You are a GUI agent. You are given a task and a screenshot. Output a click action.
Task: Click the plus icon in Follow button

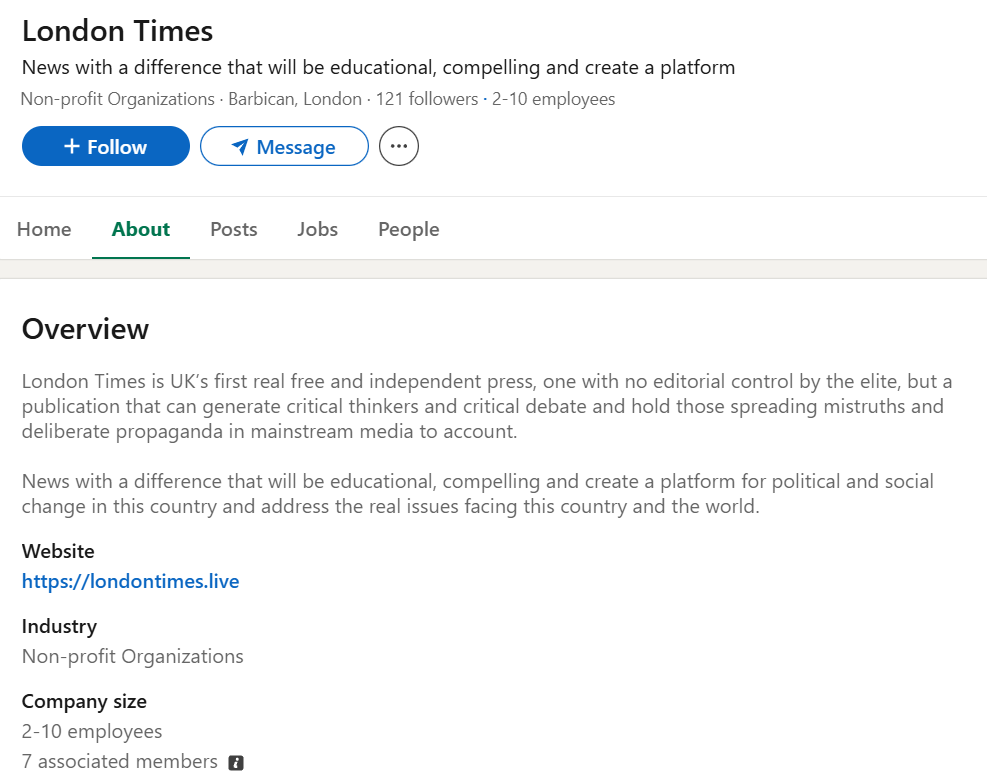(x=72, y=146)
